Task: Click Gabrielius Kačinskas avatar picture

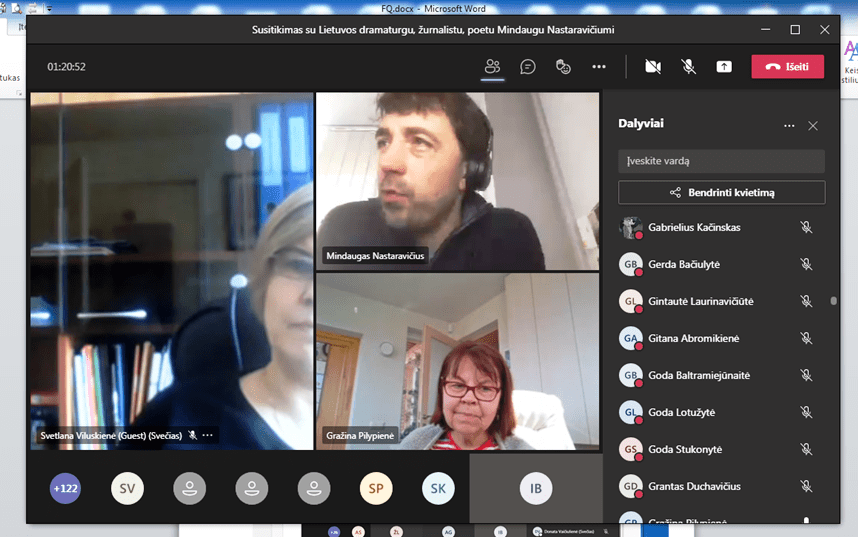Action: tap(630, 227)
